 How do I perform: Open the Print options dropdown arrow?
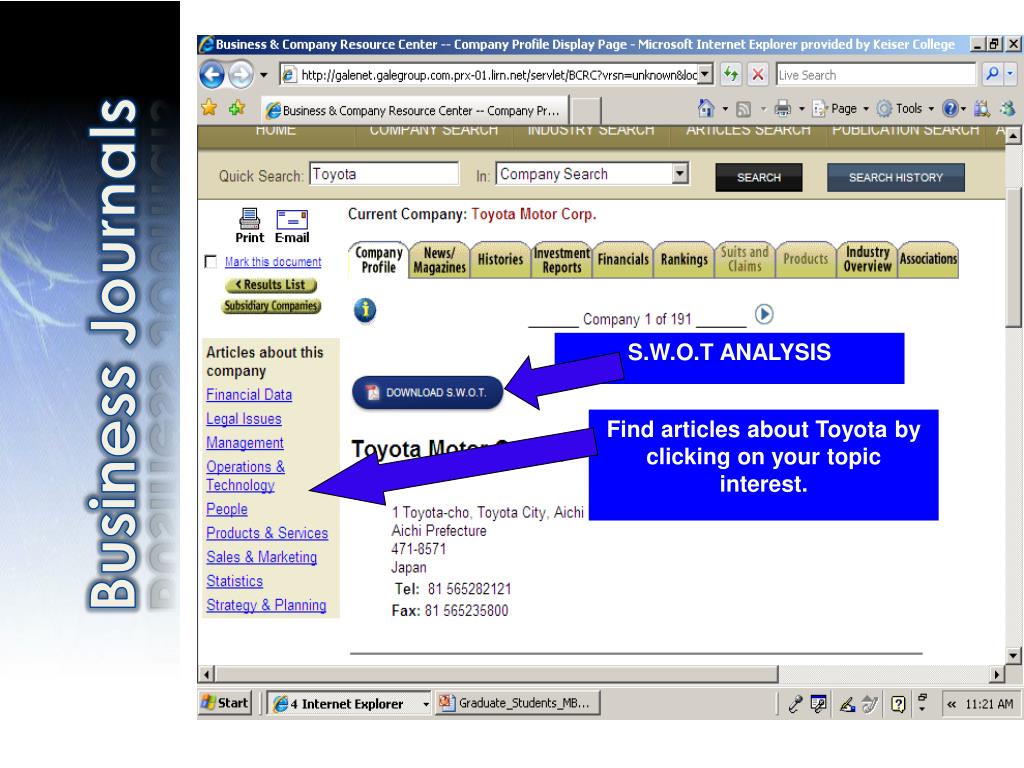[802, 108]
